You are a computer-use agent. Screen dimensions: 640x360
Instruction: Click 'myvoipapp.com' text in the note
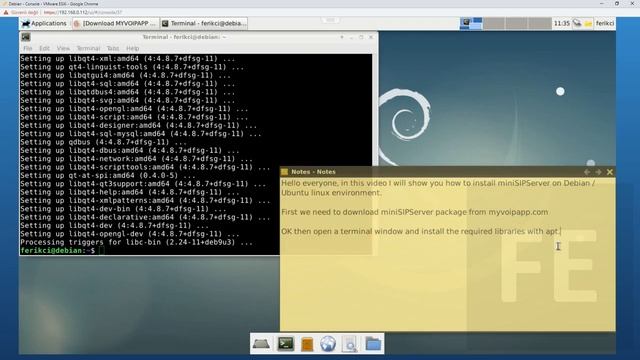518,212
